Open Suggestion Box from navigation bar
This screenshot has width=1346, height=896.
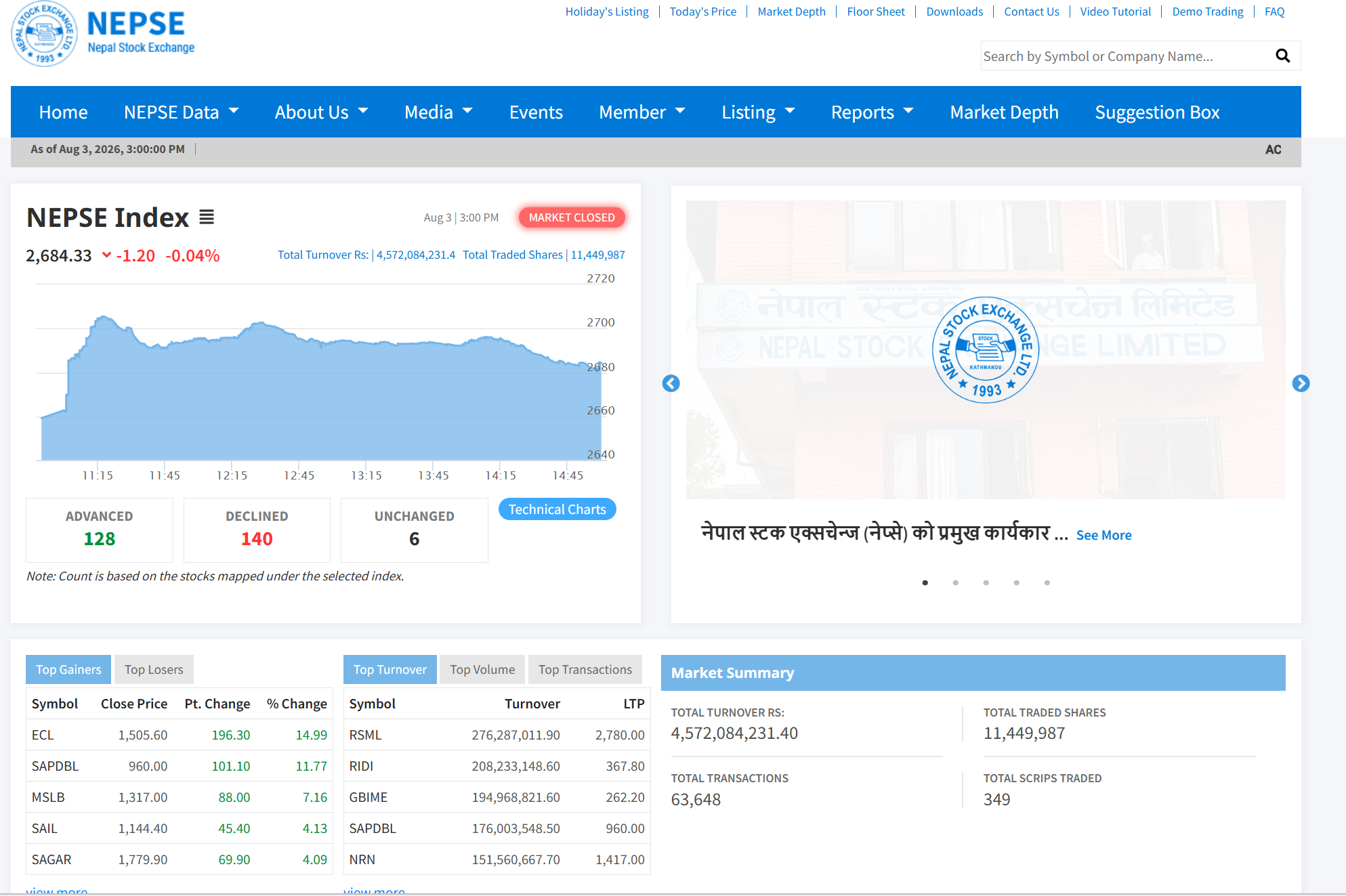(x=1157, y=112)
